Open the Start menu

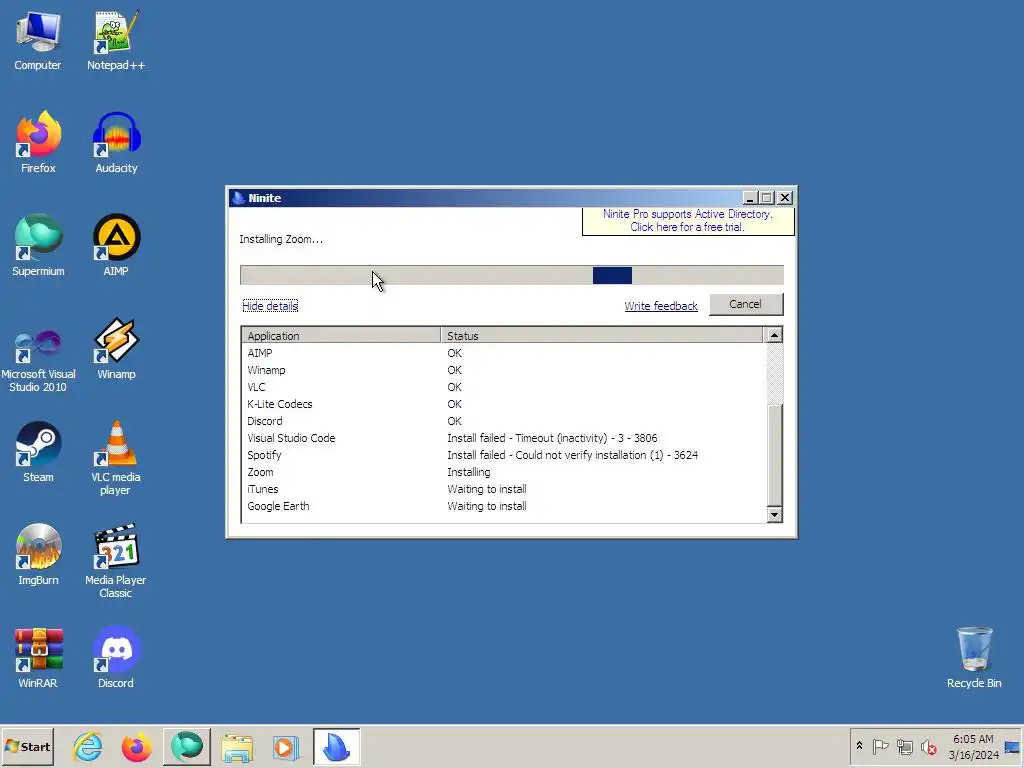(27, 746)
